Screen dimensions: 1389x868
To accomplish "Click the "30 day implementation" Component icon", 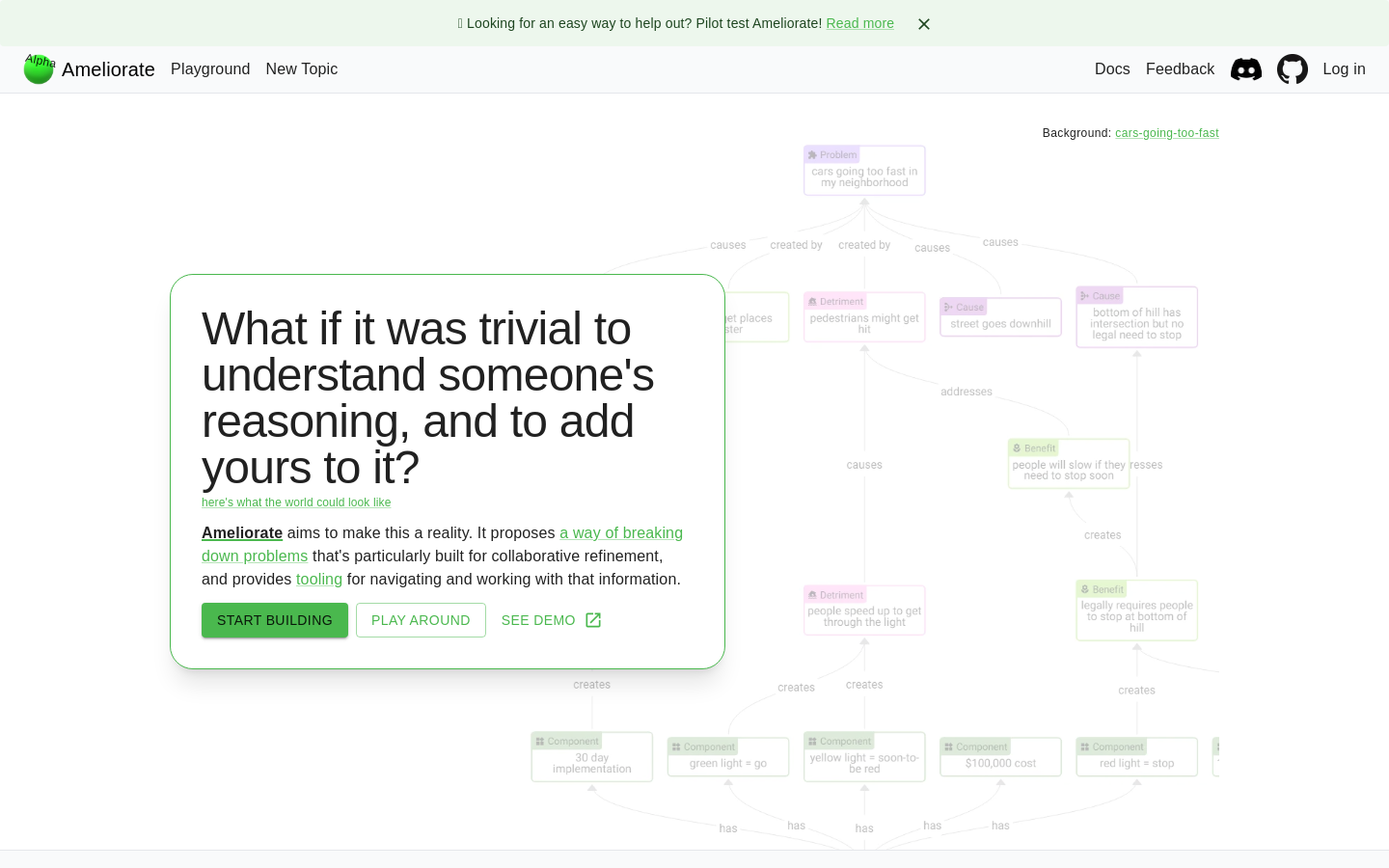I will click(540, 742).
